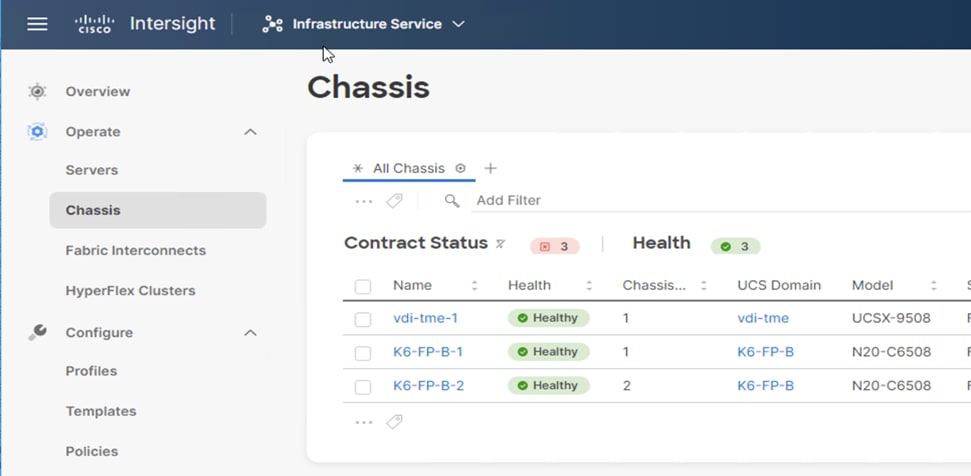The width and height of the screenshot is (971, 476).
Task: Go to Servers page
Action: click(x=92, y=170)
